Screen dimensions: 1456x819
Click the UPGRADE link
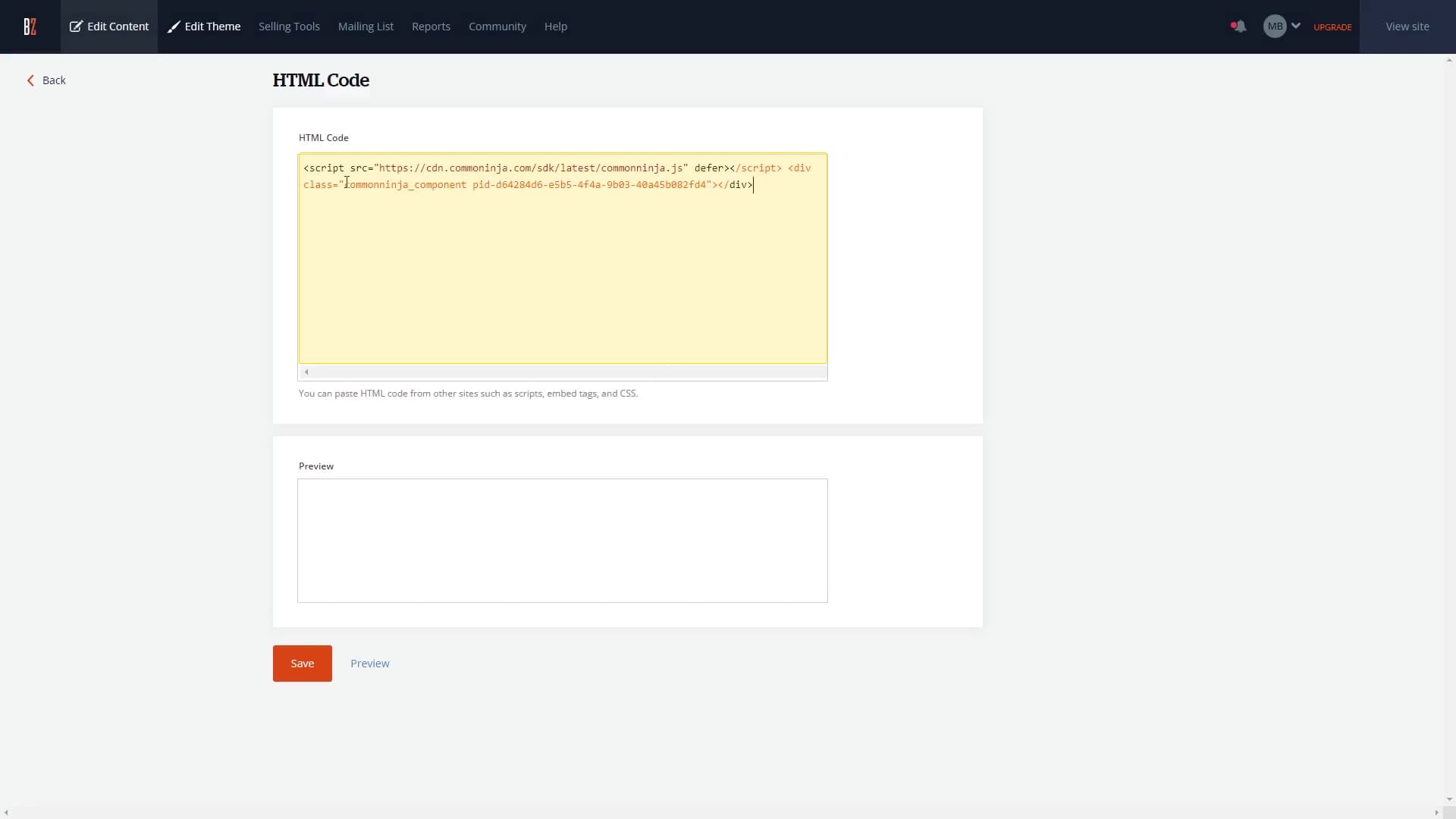click(x=1332, y=27)
